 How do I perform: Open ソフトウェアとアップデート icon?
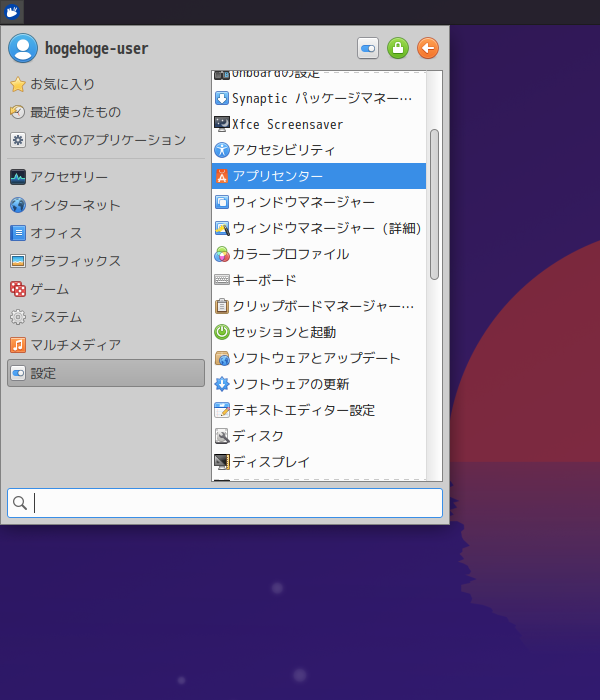coord(222,358)
